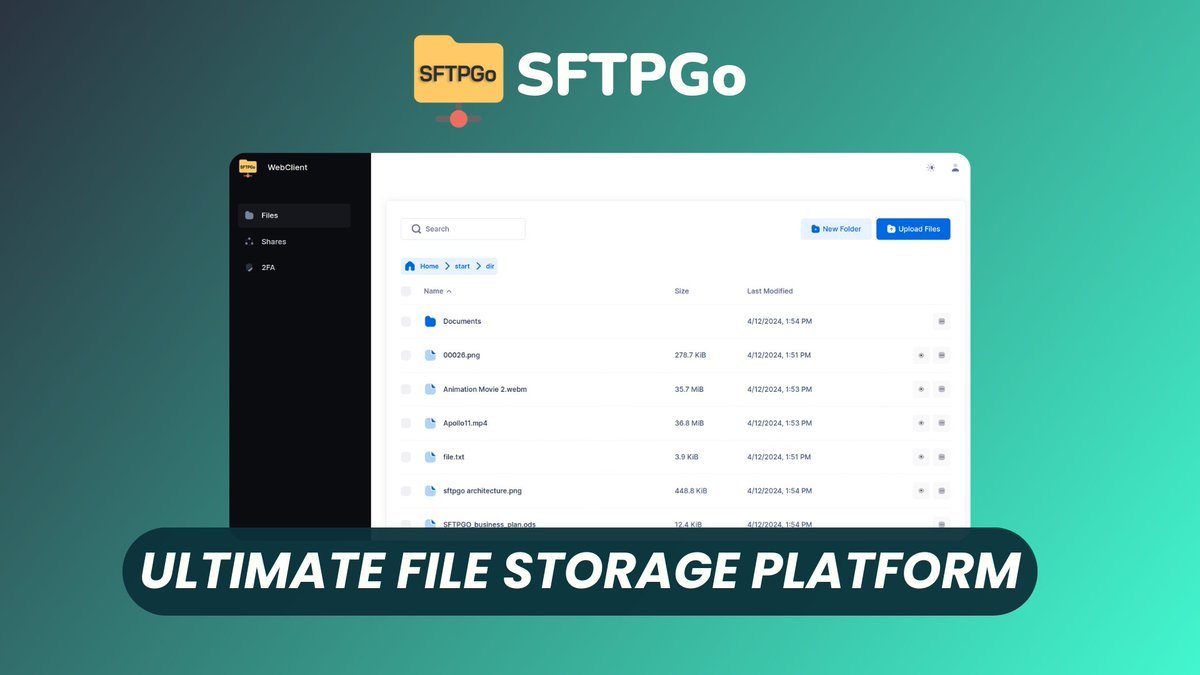Image resolution: width=1200 pixels, height=675 pixels.
Task: Click the 00026.png file name
Action: click(462, 355)
